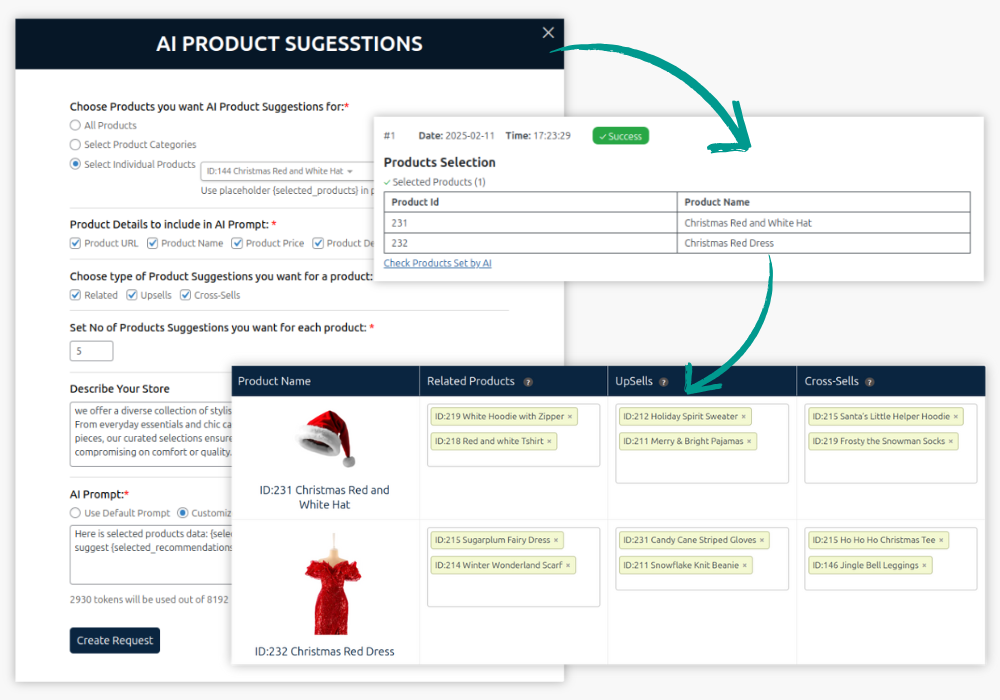The image size is (1000, 700).
Task: Click help icon beside UpSells header
Action: (x=663, y=382)
